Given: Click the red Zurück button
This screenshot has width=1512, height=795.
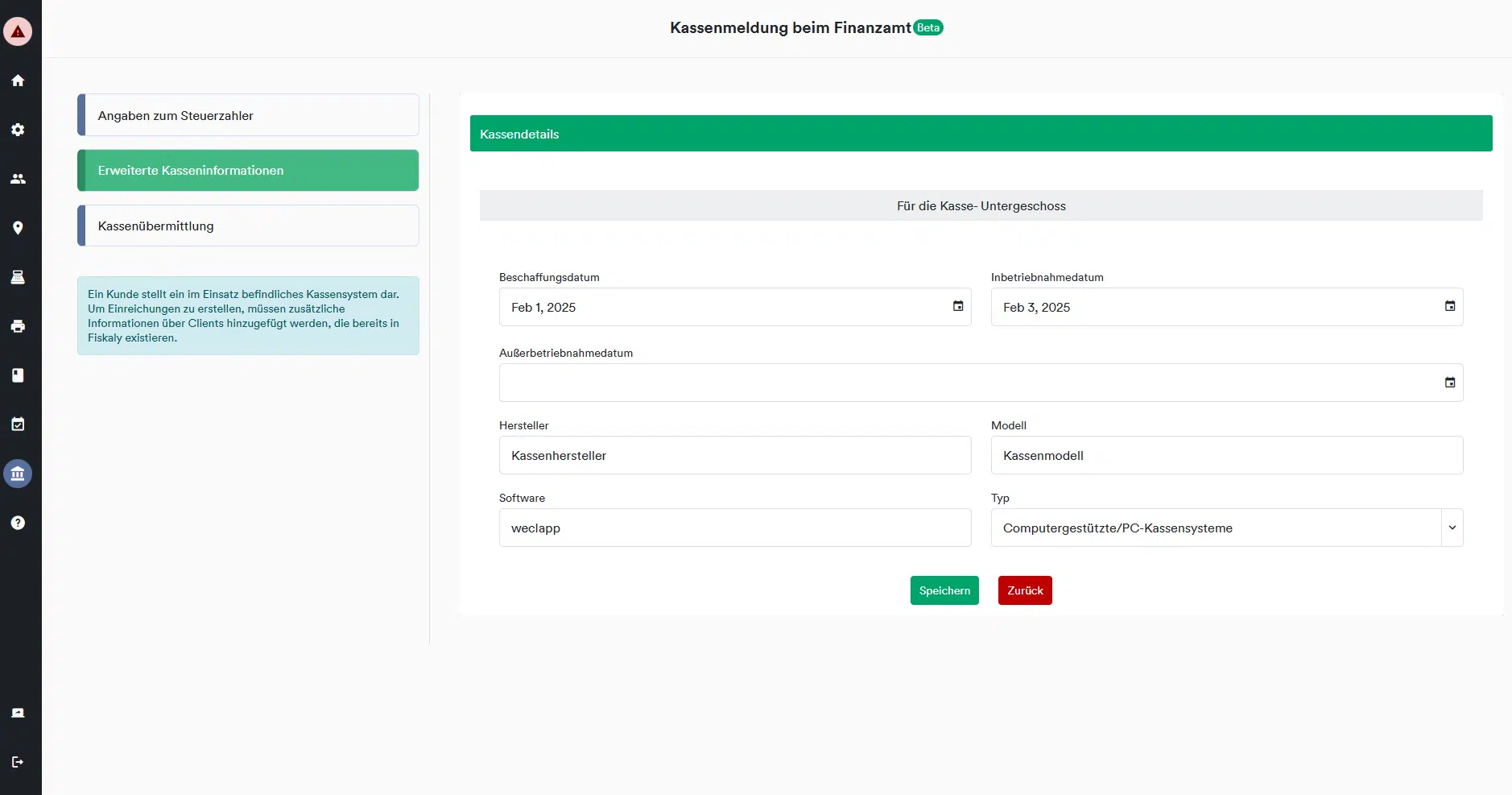Looking at the screenshot, I should coord(1025,590).
